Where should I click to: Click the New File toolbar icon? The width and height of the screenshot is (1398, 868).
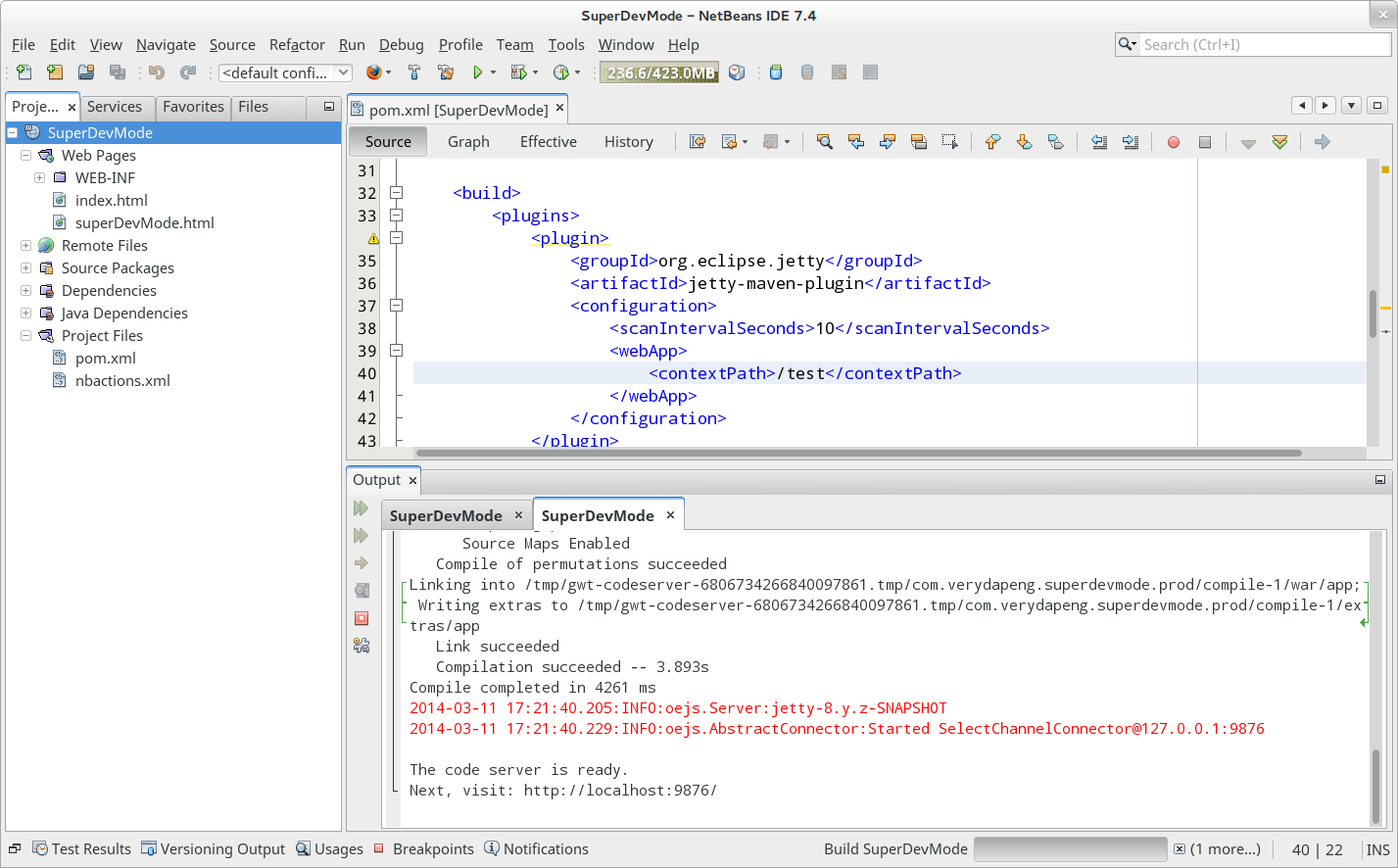pos(24,72)
